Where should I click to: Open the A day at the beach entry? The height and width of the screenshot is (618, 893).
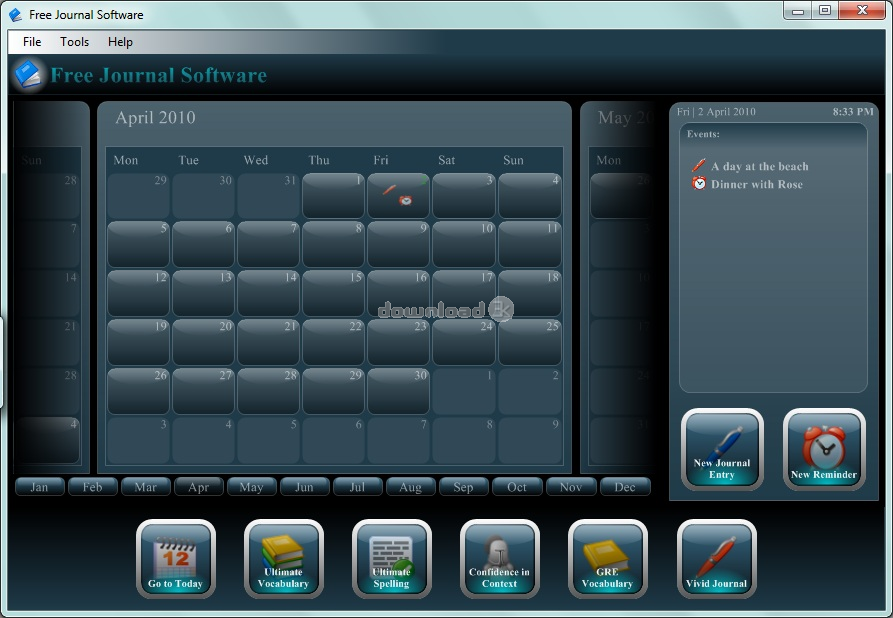(x=760, y=166)
